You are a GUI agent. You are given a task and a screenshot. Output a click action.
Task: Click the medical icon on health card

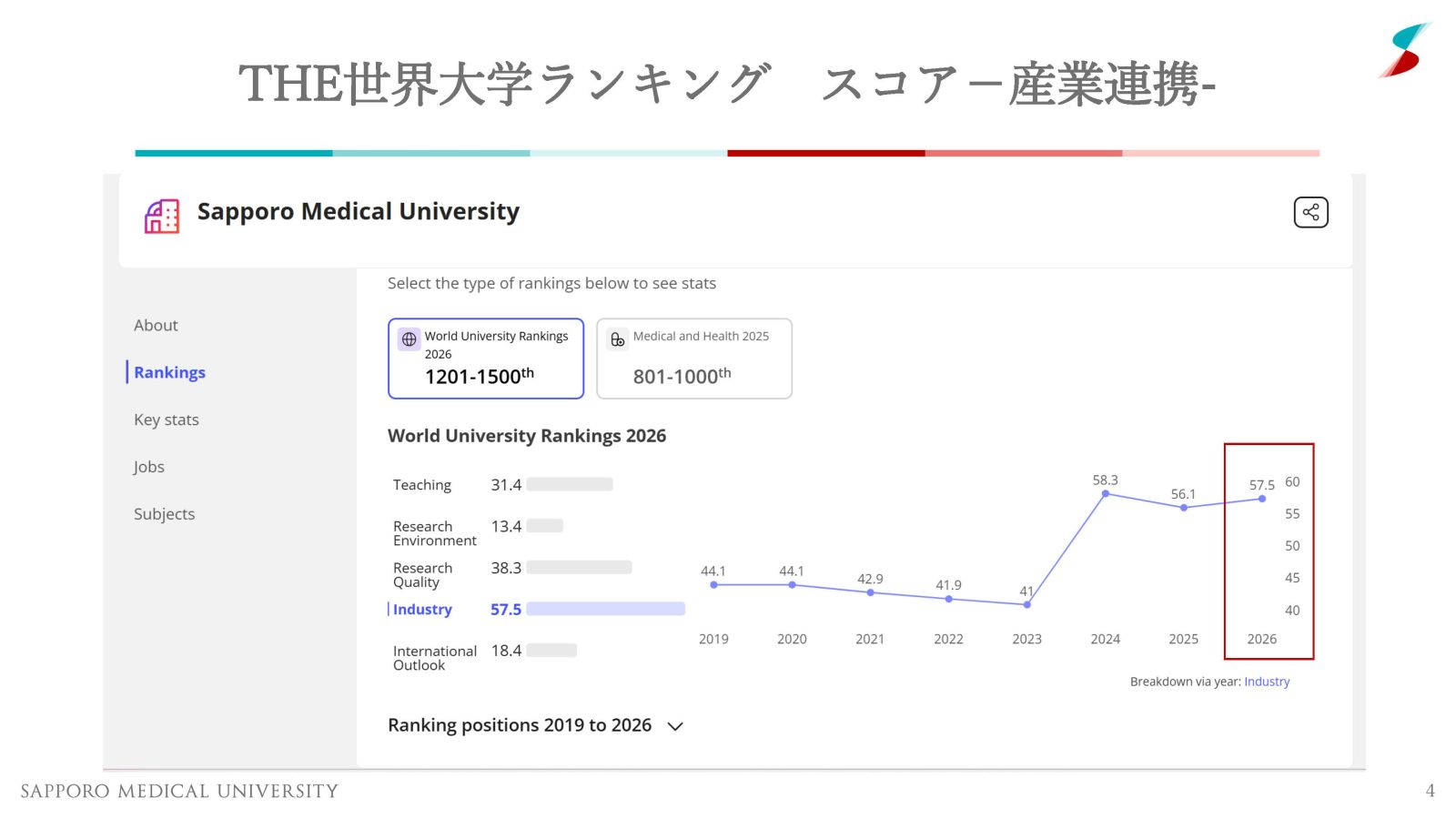618,339
